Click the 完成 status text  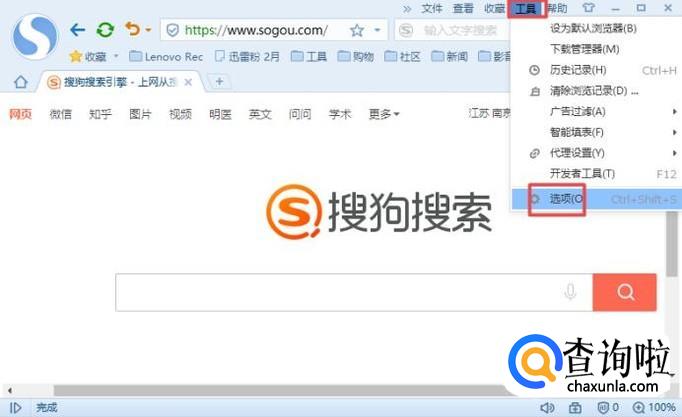(x=47, y=407)
